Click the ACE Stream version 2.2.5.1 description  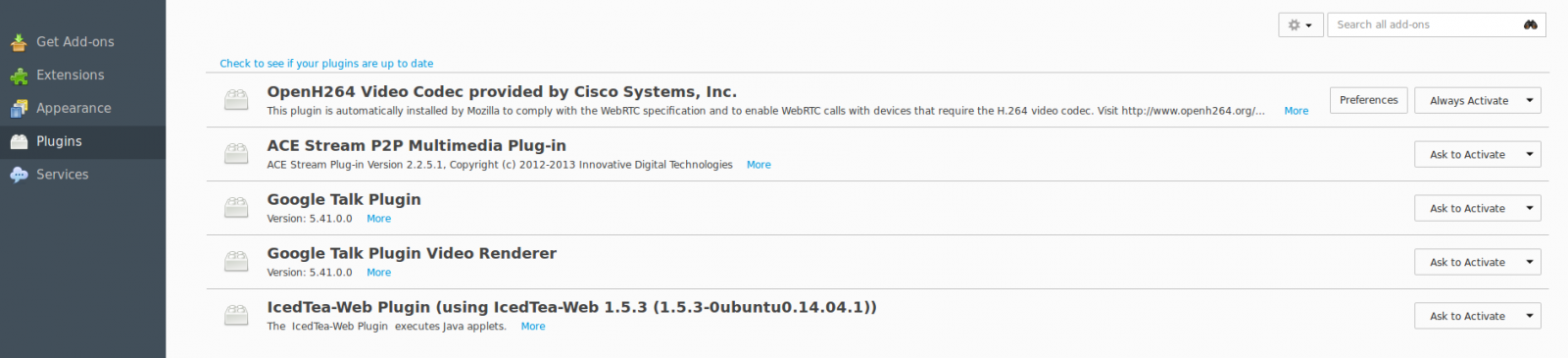pyautogui.click(x=500, y=165)
